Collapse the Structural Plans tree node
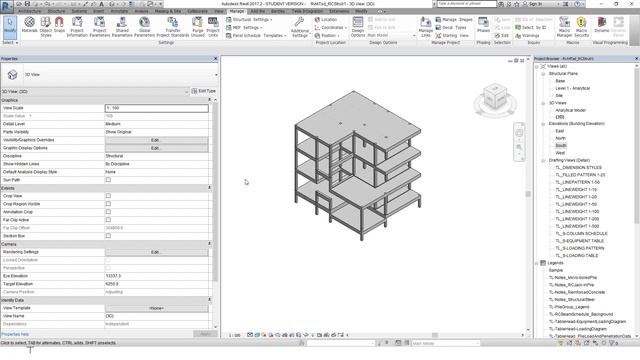Screen dimensions: 640x360 [543, 74]
